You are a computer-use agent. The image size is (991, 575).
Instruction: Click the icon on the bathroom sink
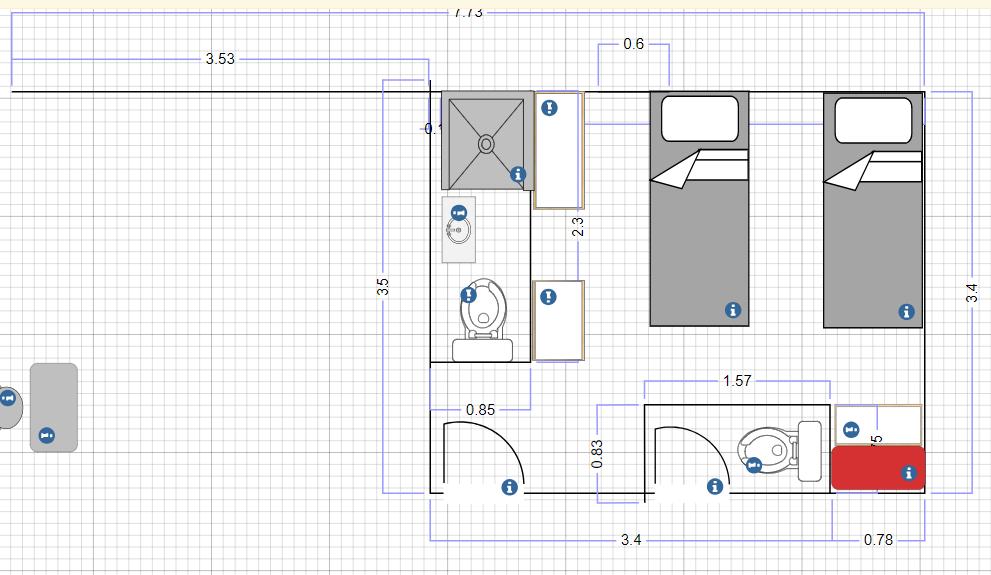point(459,213)
